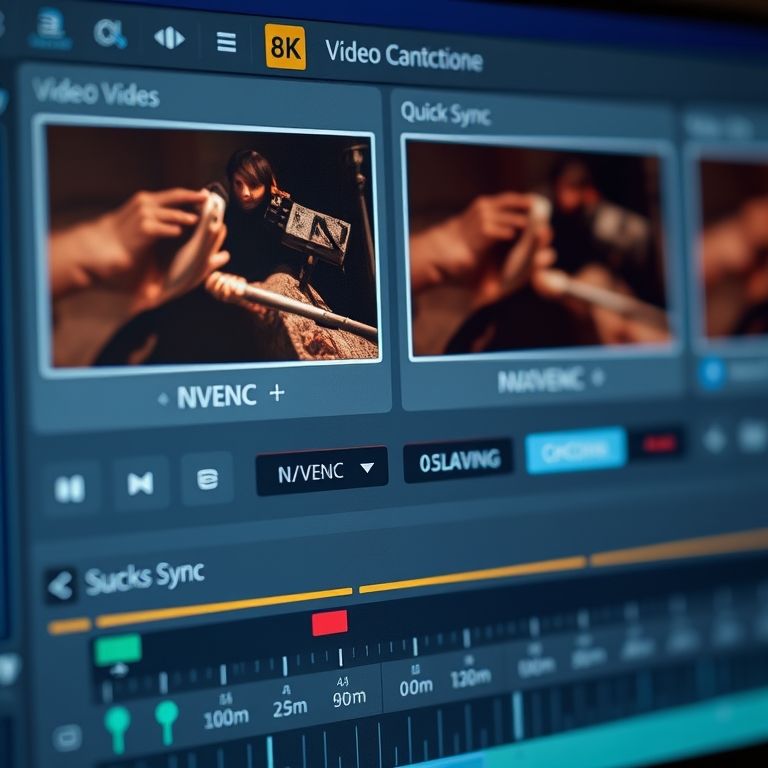
Task: Open the hamburger menu icon
Action: [226, 43]
